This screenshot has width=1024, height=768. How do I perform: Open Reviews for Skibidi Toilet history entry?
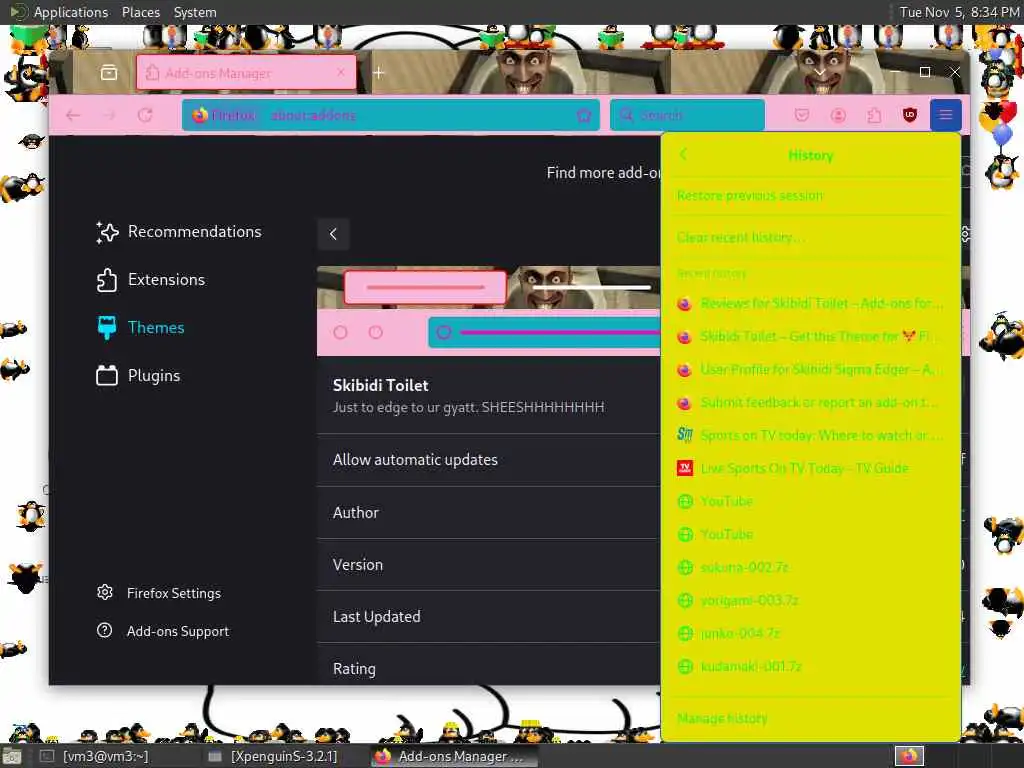point(810,304)
